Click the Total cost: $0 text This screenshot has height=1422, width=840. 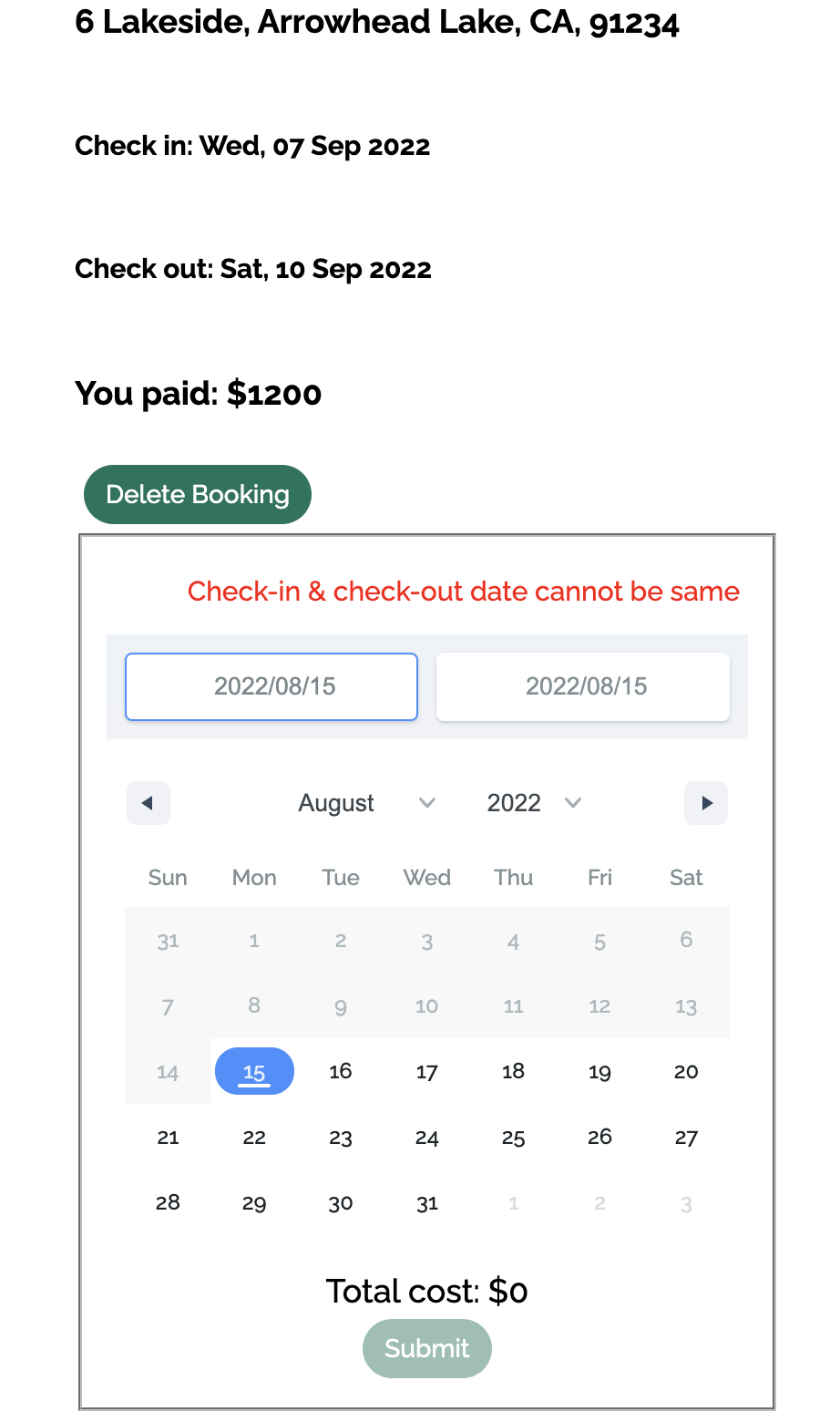coord(426,1291)
